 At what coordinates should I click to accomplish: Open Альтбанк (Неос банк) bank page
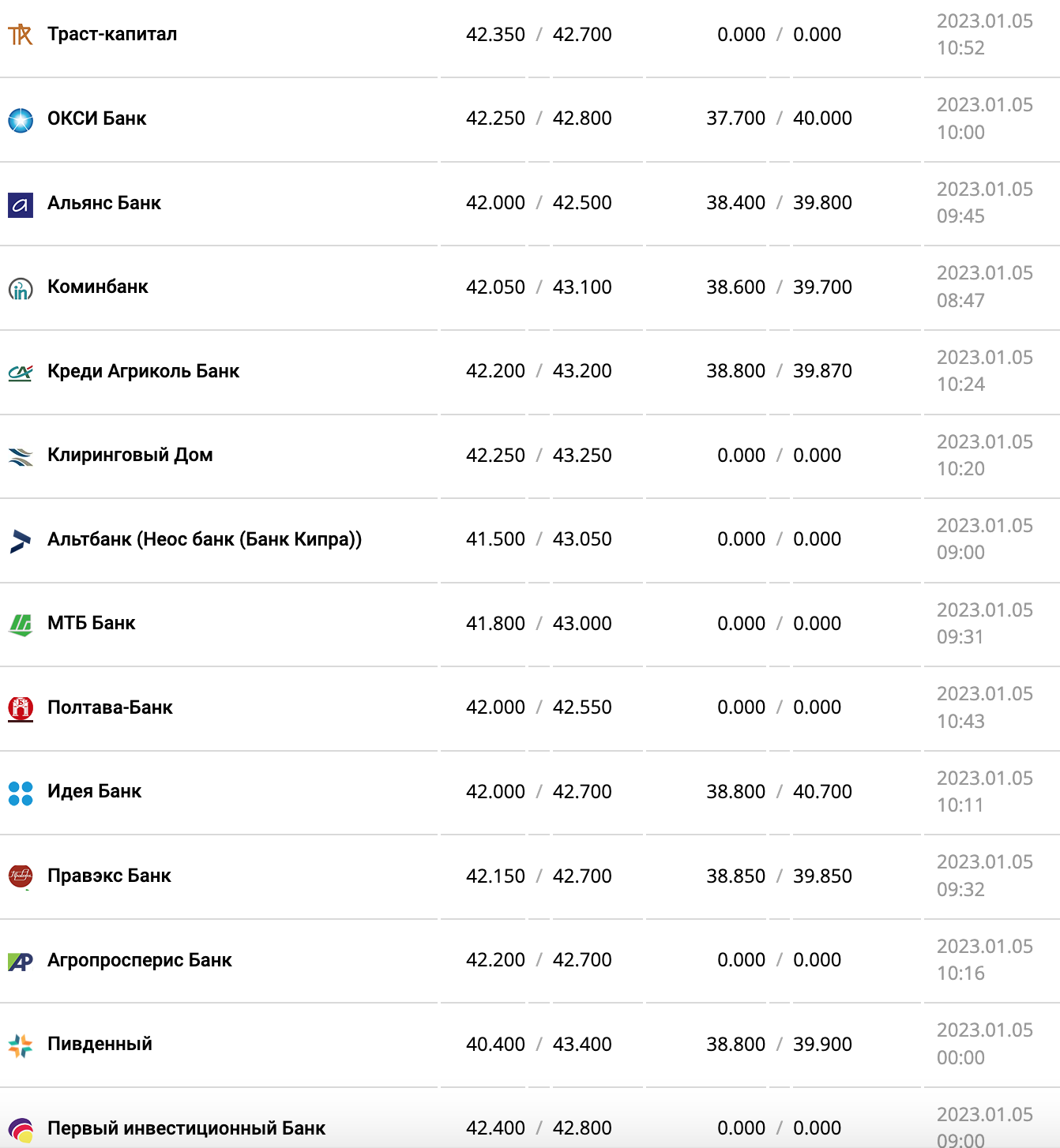(x=205, y=539)
